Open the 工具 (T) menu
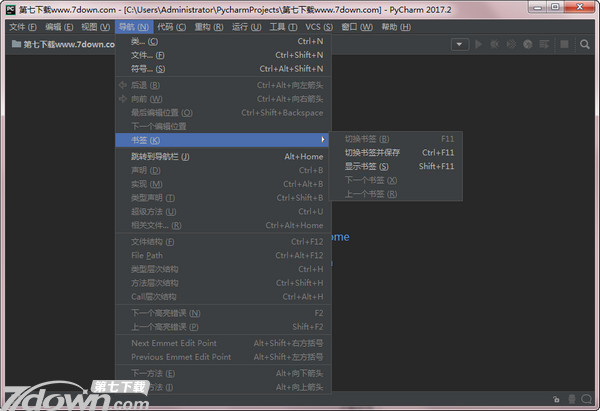The image size is (600, 411). pyautogui.click(x=283, y=27)
